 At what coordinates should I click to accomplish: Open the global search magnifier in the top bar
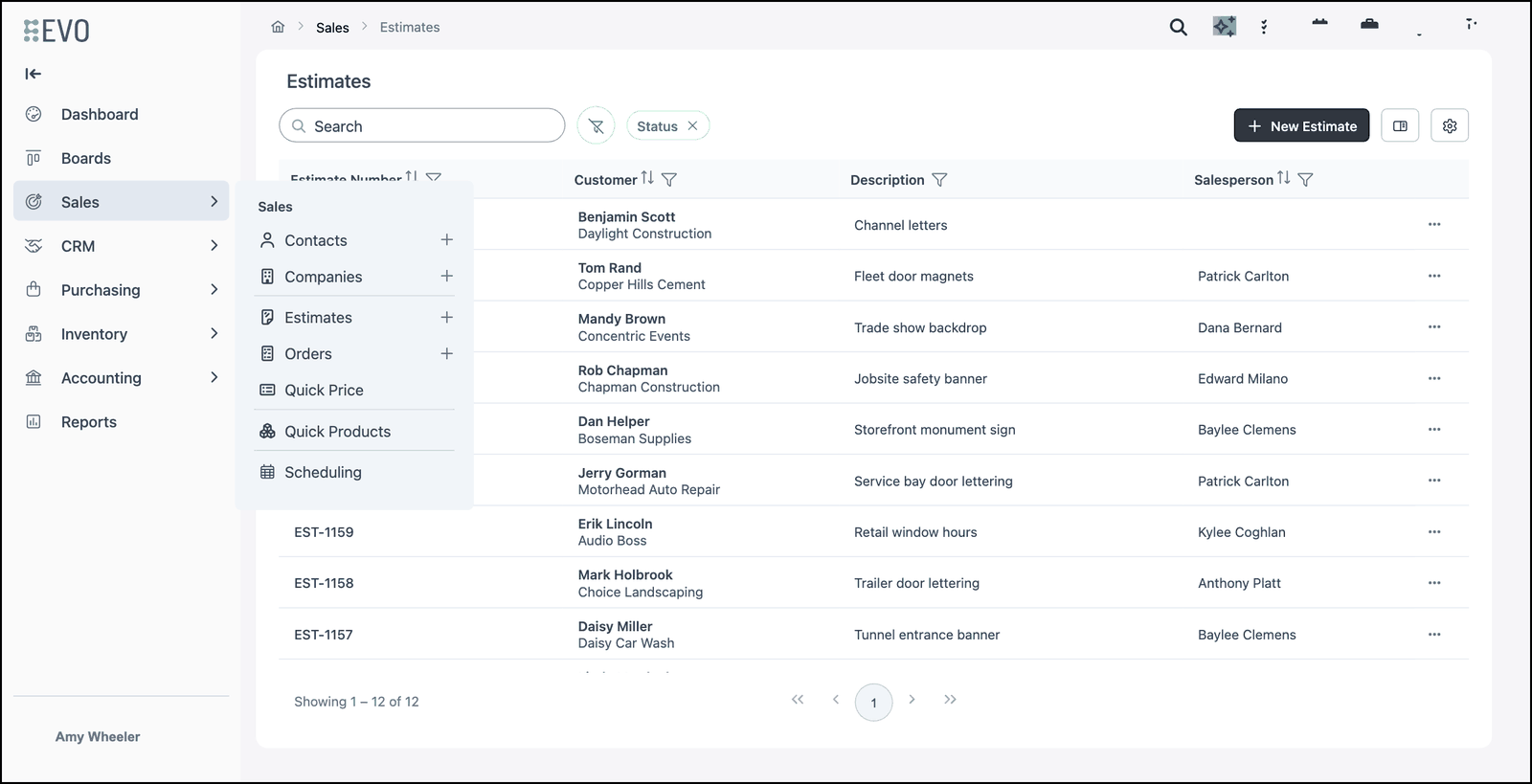(x=1179, y=27)
